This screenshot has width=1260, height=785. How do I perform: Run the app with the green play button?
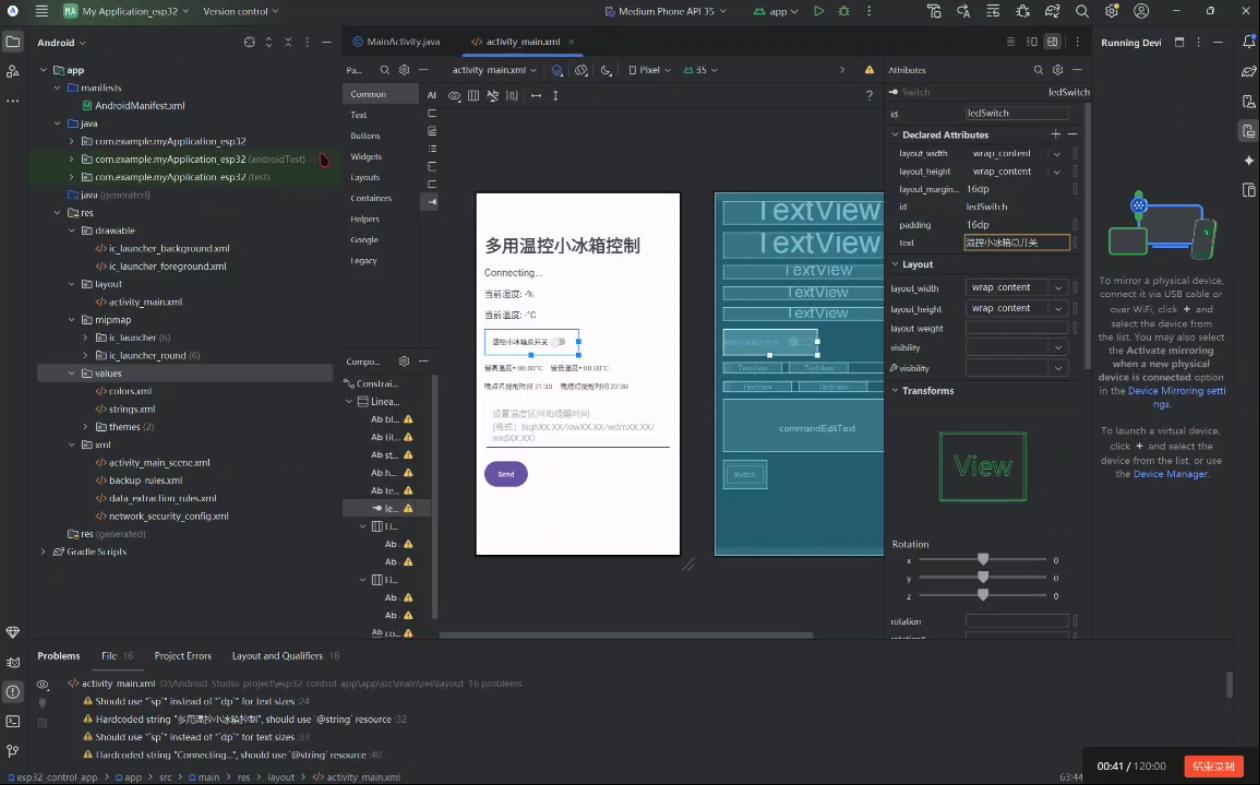(x=819, y=11)
